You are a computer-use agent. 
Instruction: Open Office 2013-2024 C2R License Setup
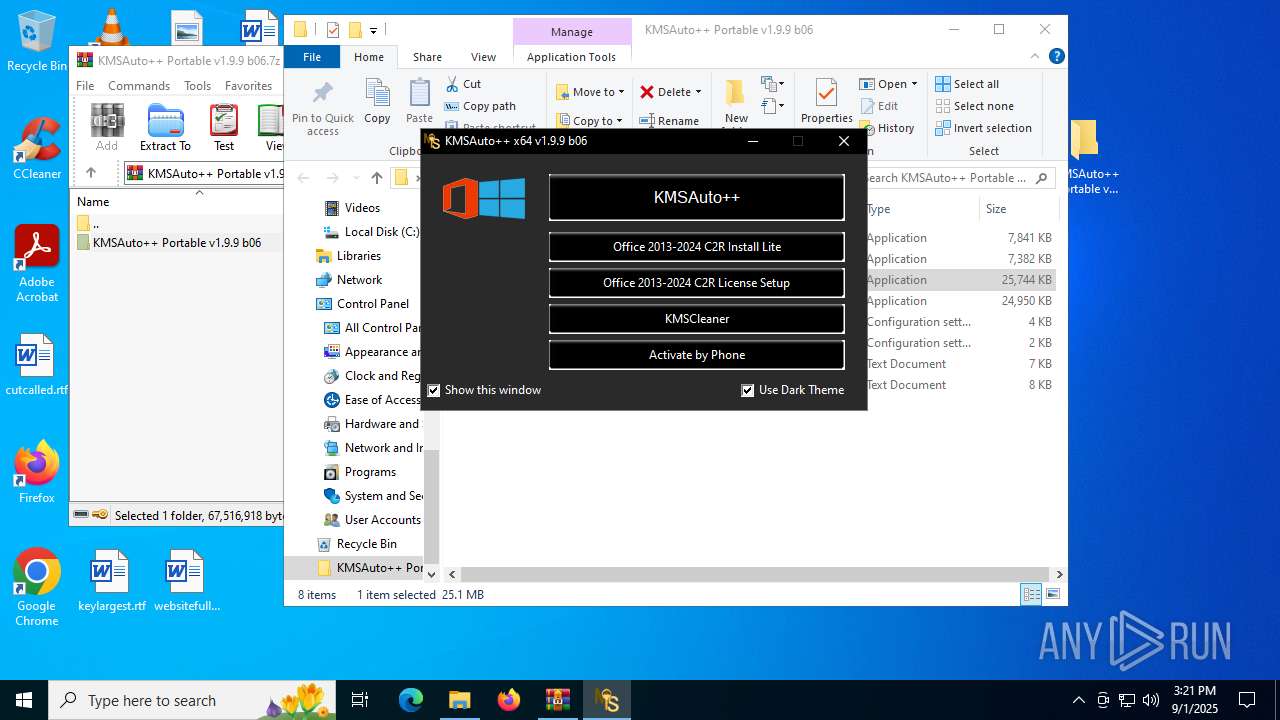click(x=696, y=282)
